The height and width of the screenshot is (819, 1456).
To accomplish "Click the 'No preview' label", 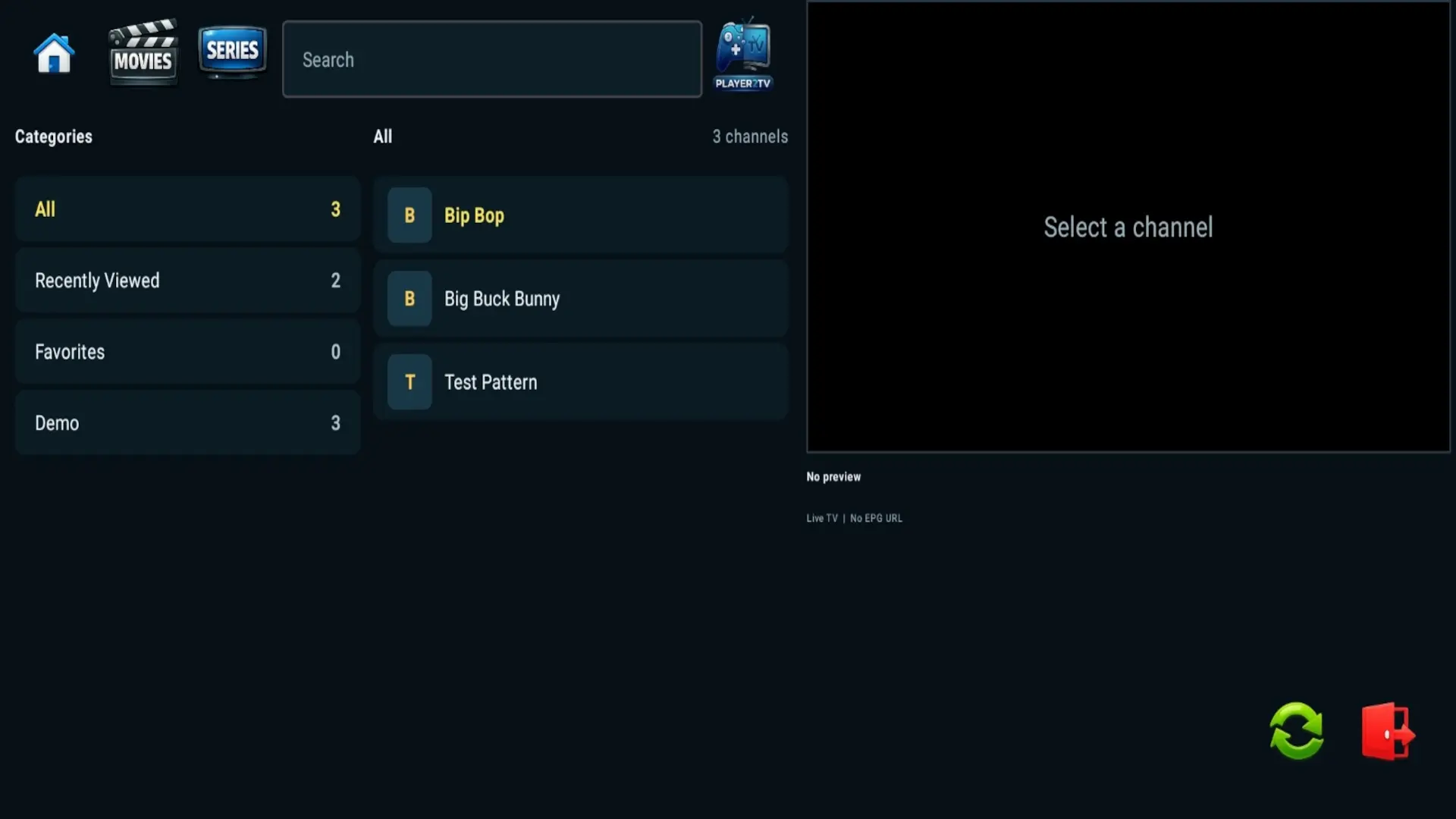I will click(833, 477).
